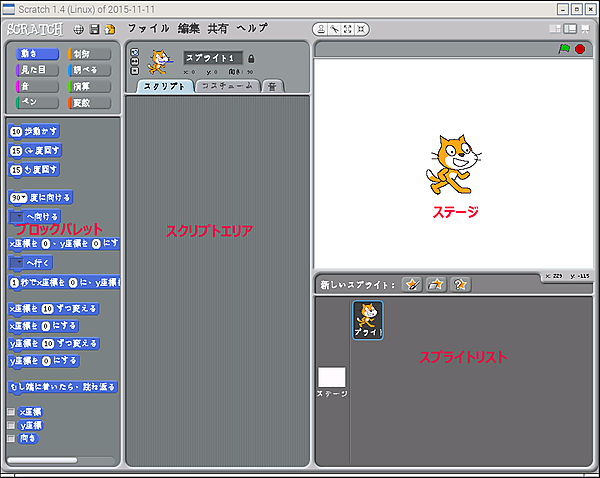Toggle the x座標 stage monitor checkbox
Viewport: 600px width, 478px height.
tap(11, 412)
